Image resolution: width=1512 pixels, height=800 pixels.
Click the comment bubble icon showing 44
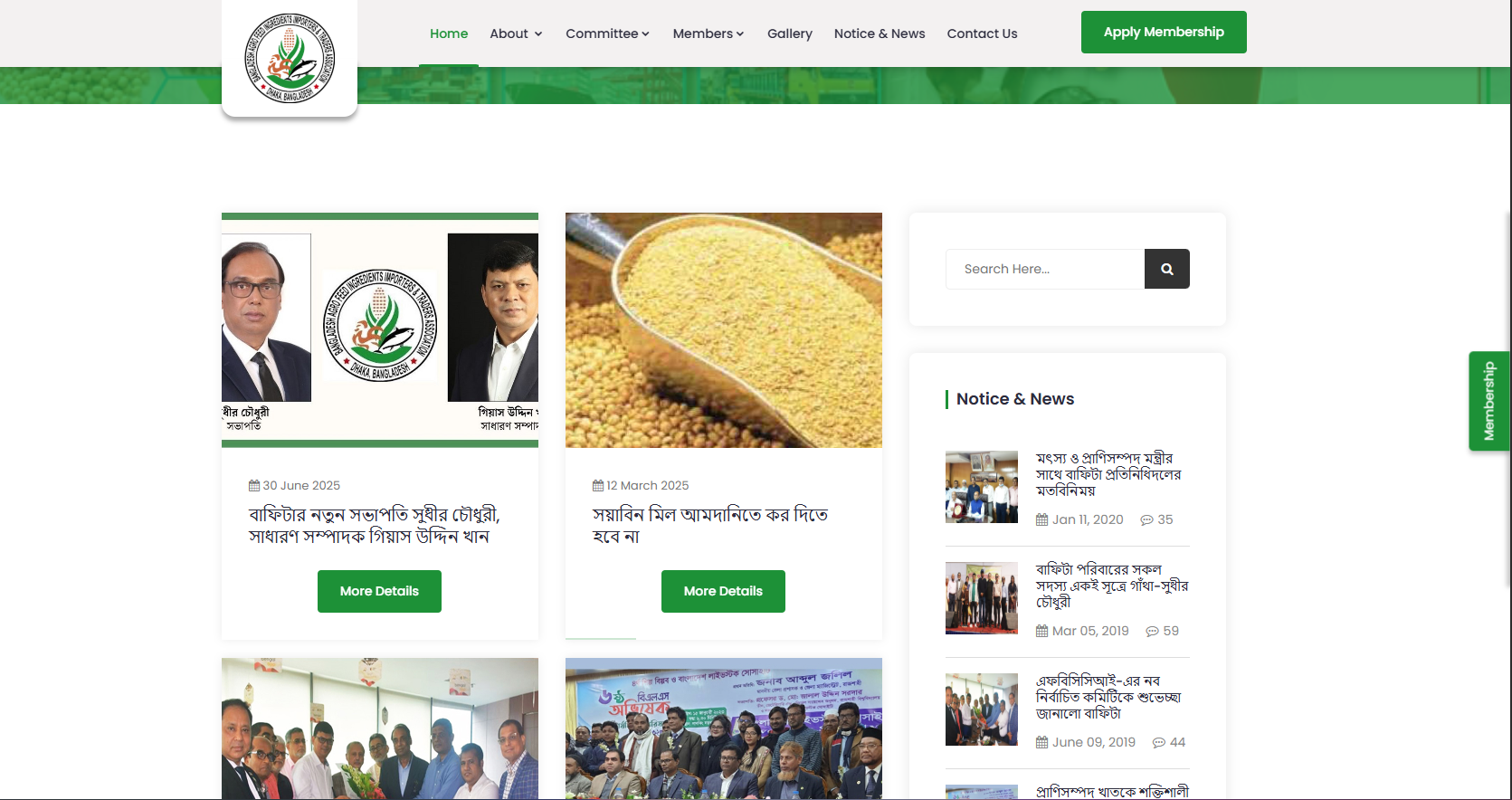tap(1158, 743)
